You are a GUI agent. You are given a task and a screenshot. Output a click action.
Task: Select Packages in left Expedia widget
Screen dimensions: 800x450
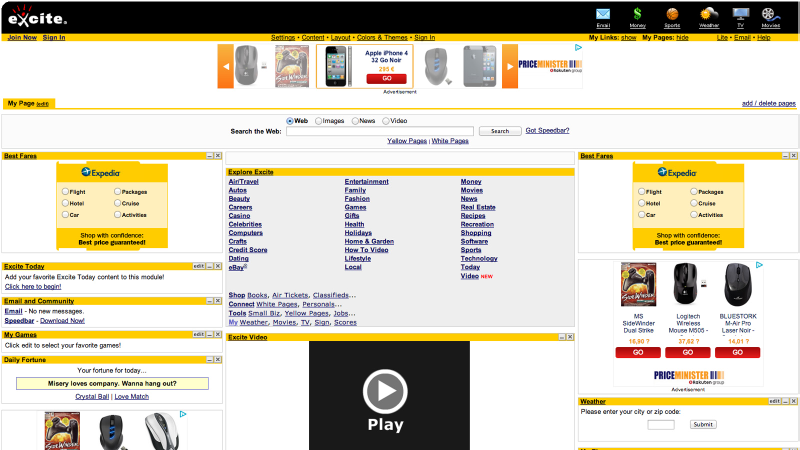(117, 191)
